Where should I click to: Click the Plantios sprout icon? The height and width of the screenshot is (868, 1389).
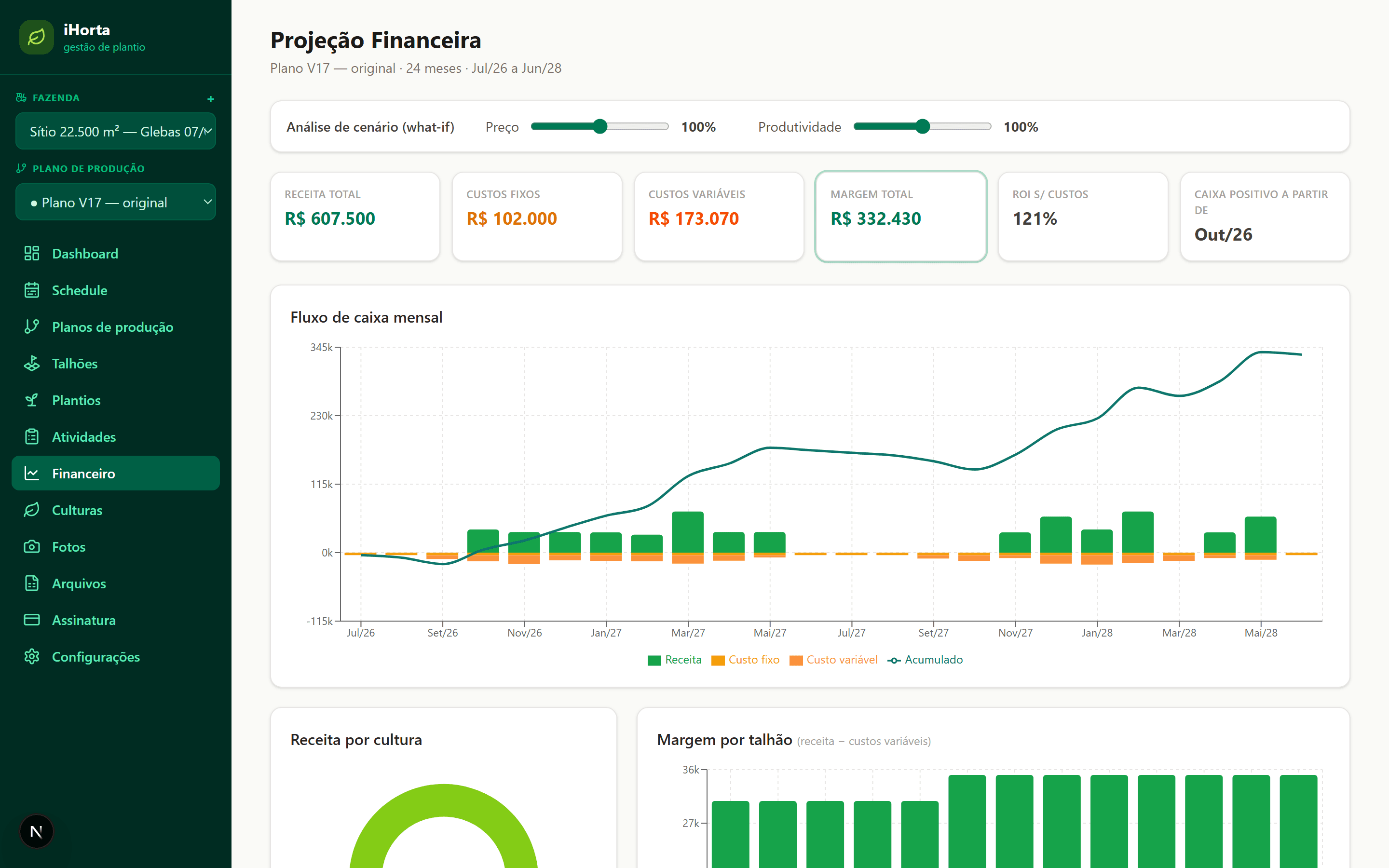tap(31, 400)
